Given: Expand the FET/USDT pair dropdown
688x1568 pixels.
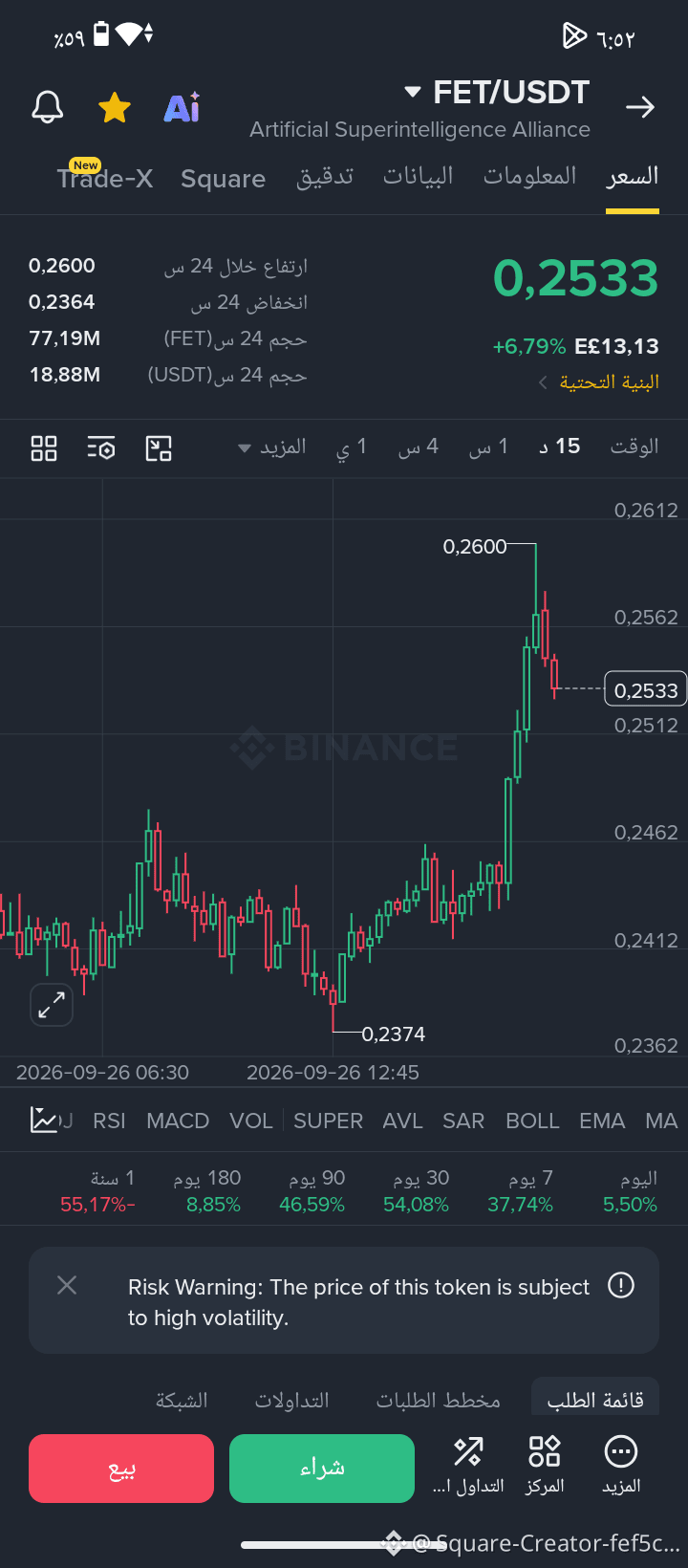Looking at the screenshot, I should (x=413, y=93).
